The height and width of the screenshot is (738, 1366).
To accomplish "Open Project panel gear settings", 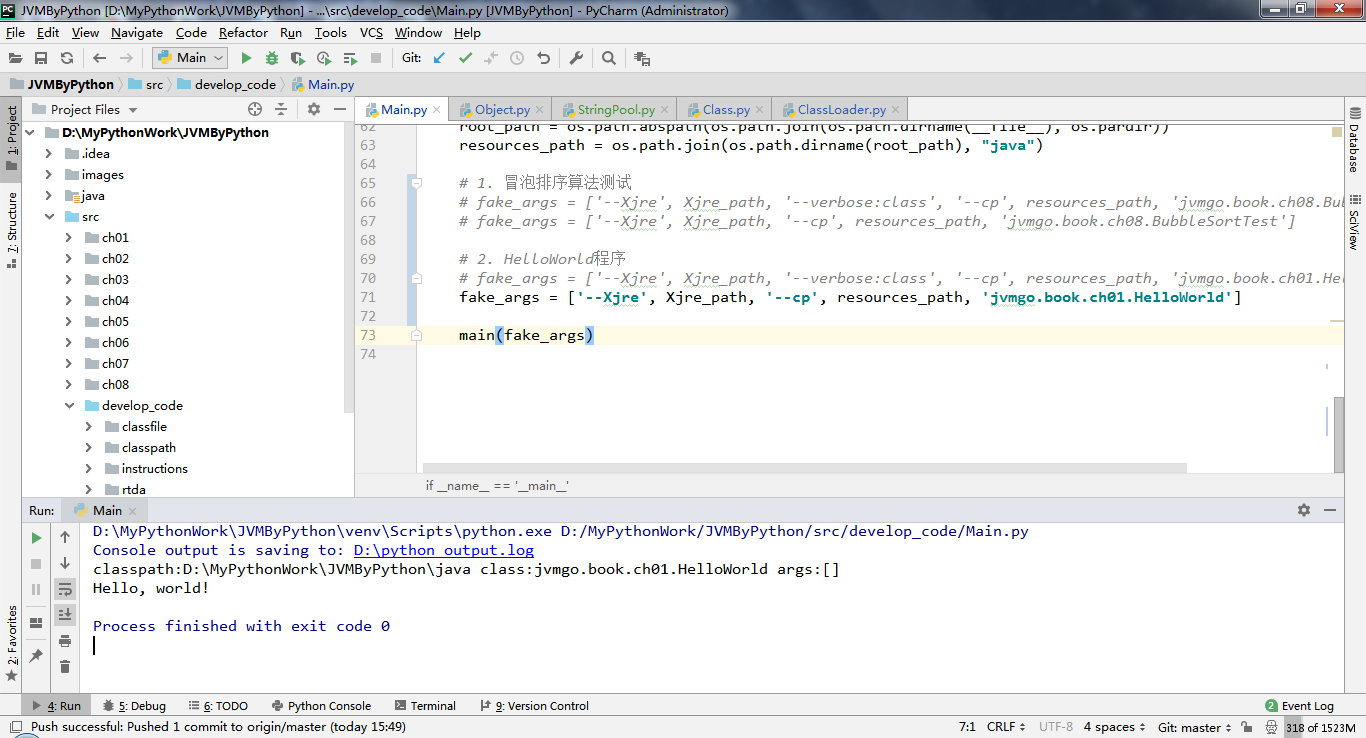I will point(314,109).
